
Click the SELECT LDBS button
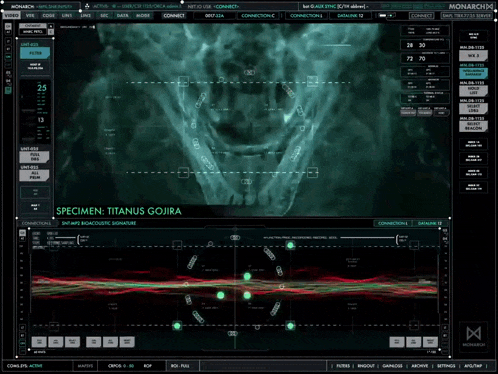point(473,108)
